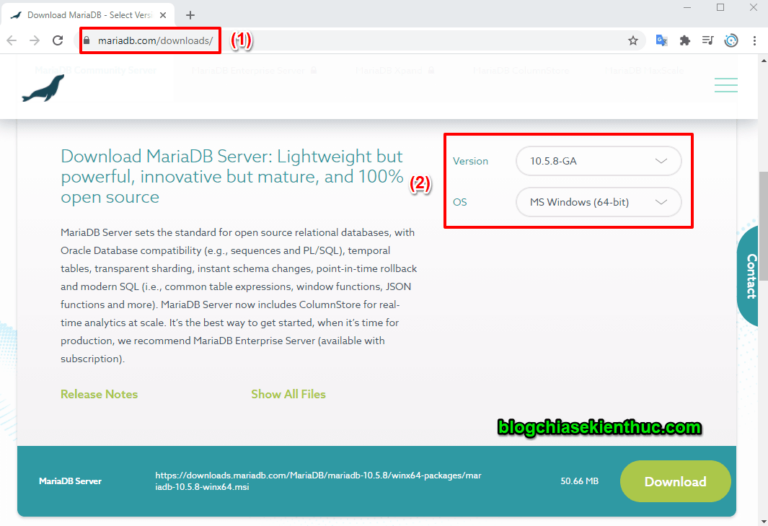
Task: View site security lock information
Action: 87,41
